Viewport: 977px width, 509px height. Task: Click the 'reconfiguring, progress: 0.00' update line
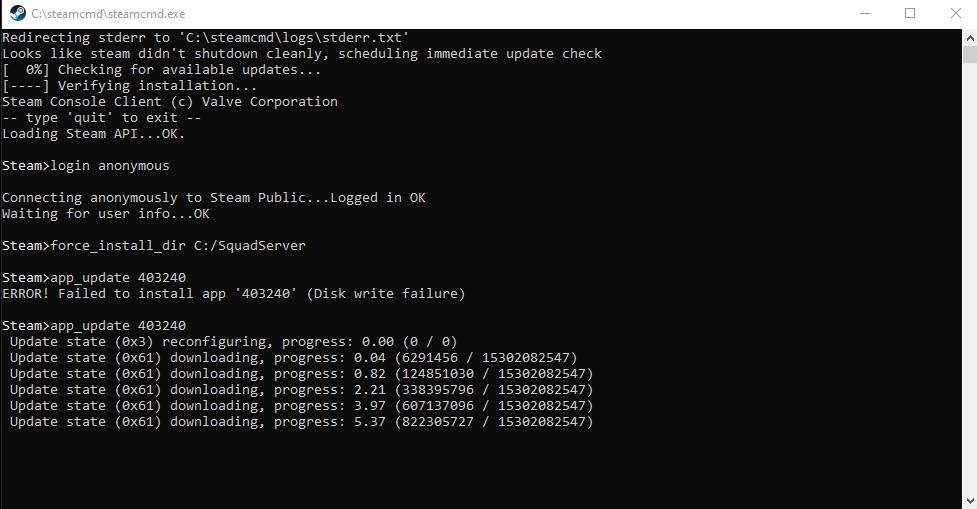(x=234, y=341)
